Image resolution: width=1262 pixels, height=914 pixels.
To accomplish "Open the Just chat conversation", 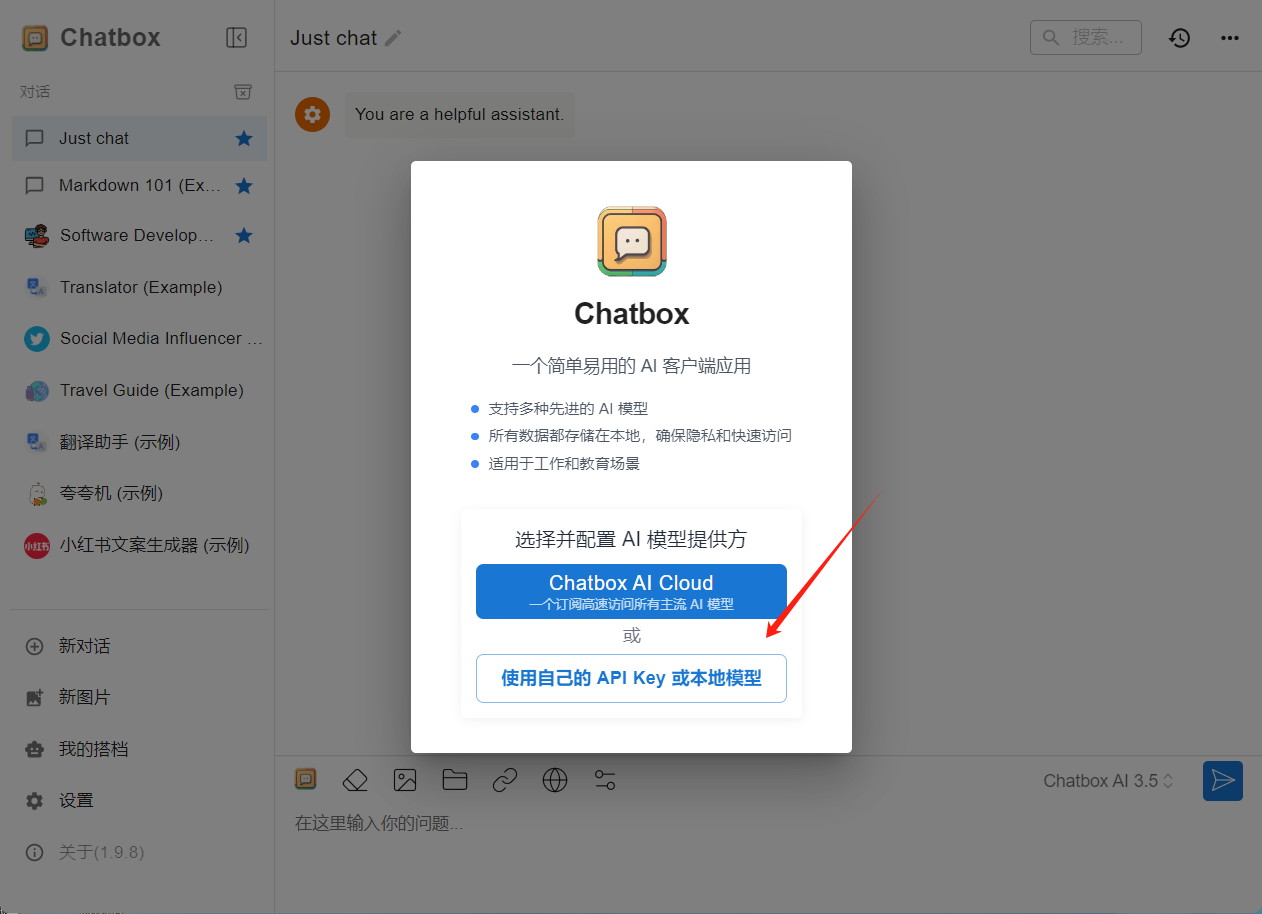I will pyautogui.click(x=139, y=138).
